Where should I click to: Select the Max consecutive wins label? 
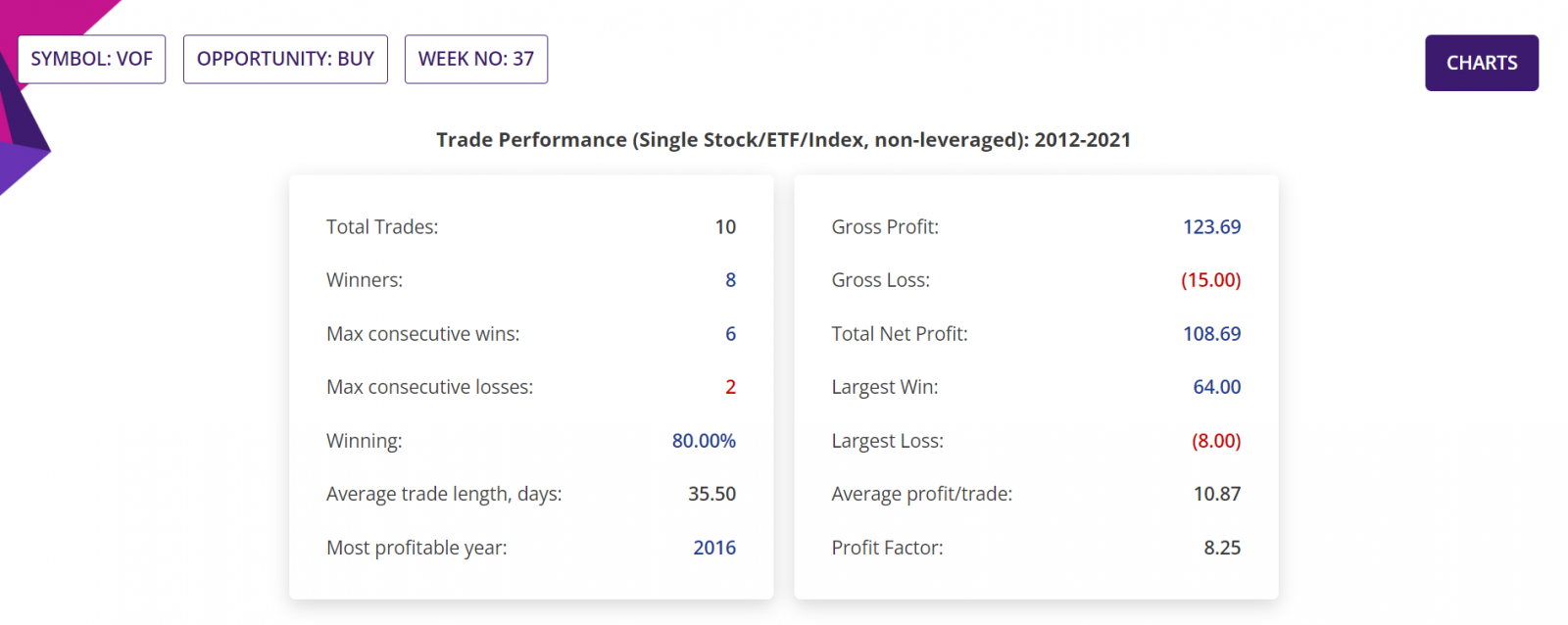(423, 334)
